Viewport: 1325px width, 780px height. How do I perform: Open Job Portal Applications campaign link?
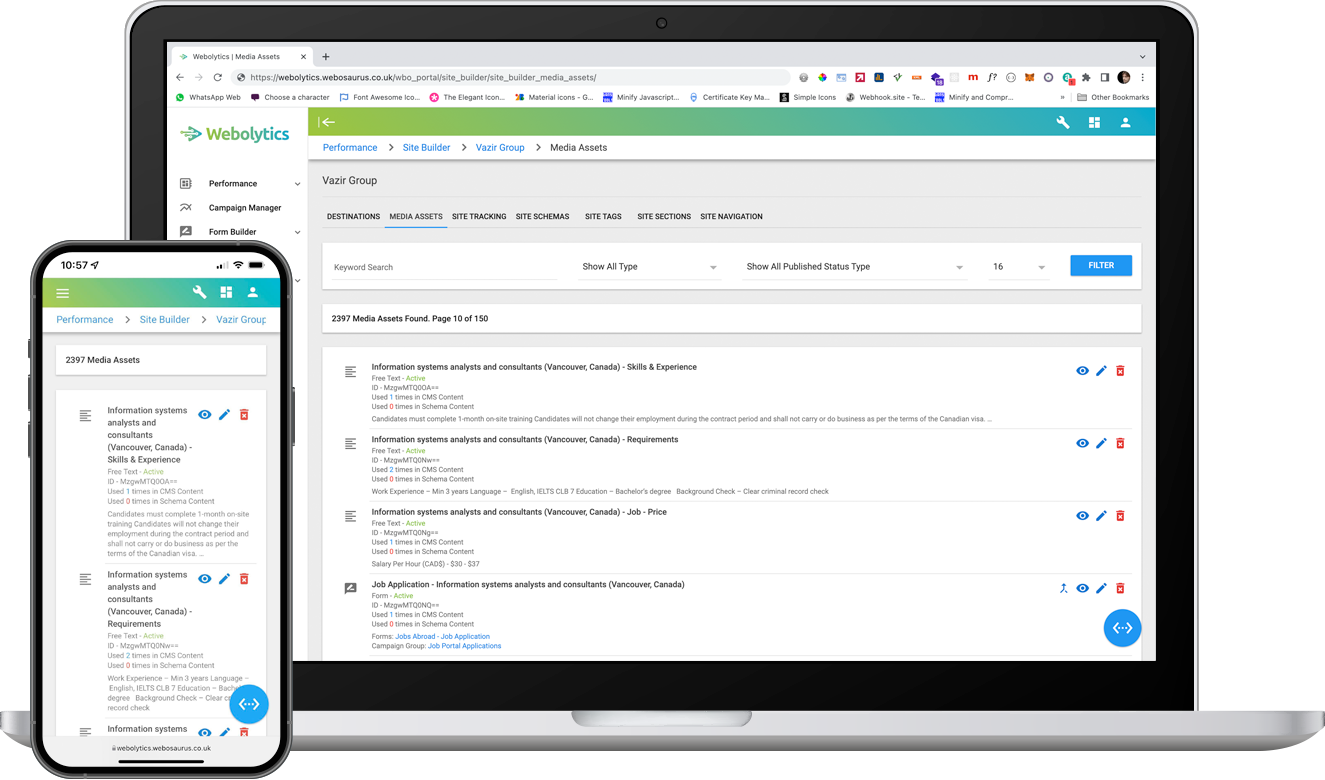[464, 646]
